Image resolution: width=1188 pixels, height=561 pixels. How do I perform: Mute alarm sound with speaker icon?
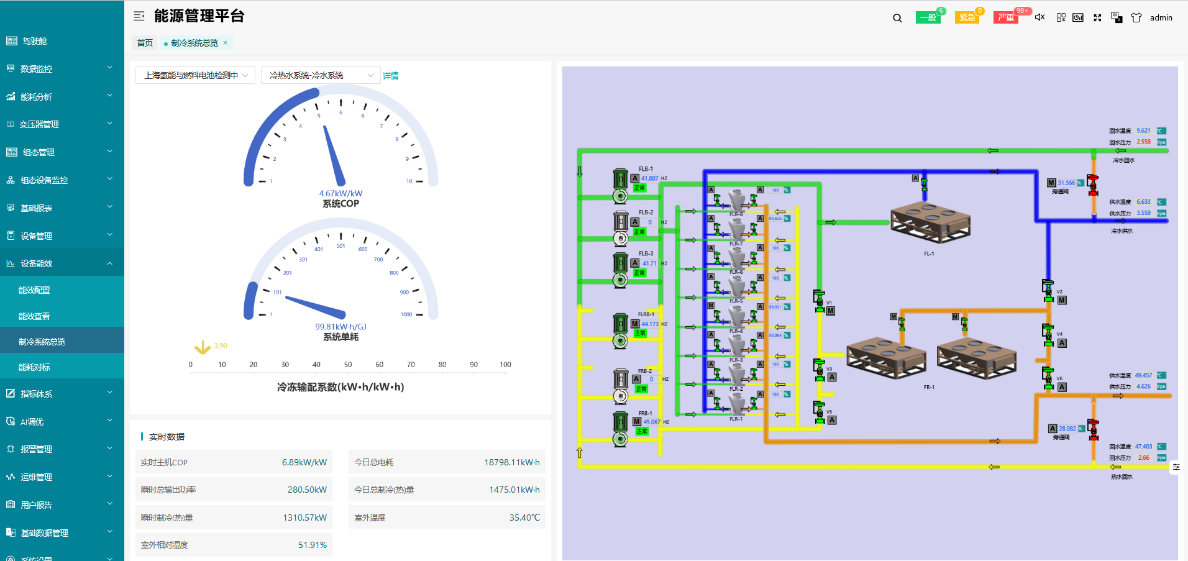1039,18
